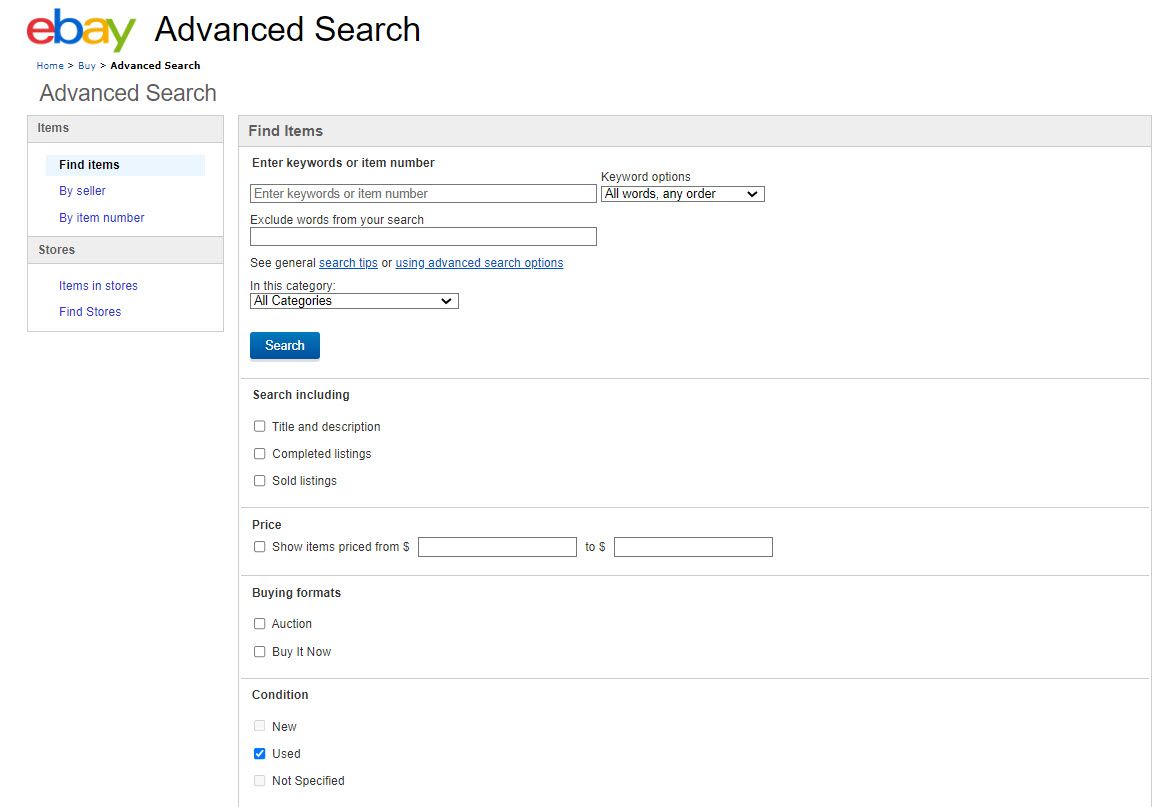Viewport: 1174px width, 807px height.
Task: Go to Find Stores
Action: (x=90, y=311)
